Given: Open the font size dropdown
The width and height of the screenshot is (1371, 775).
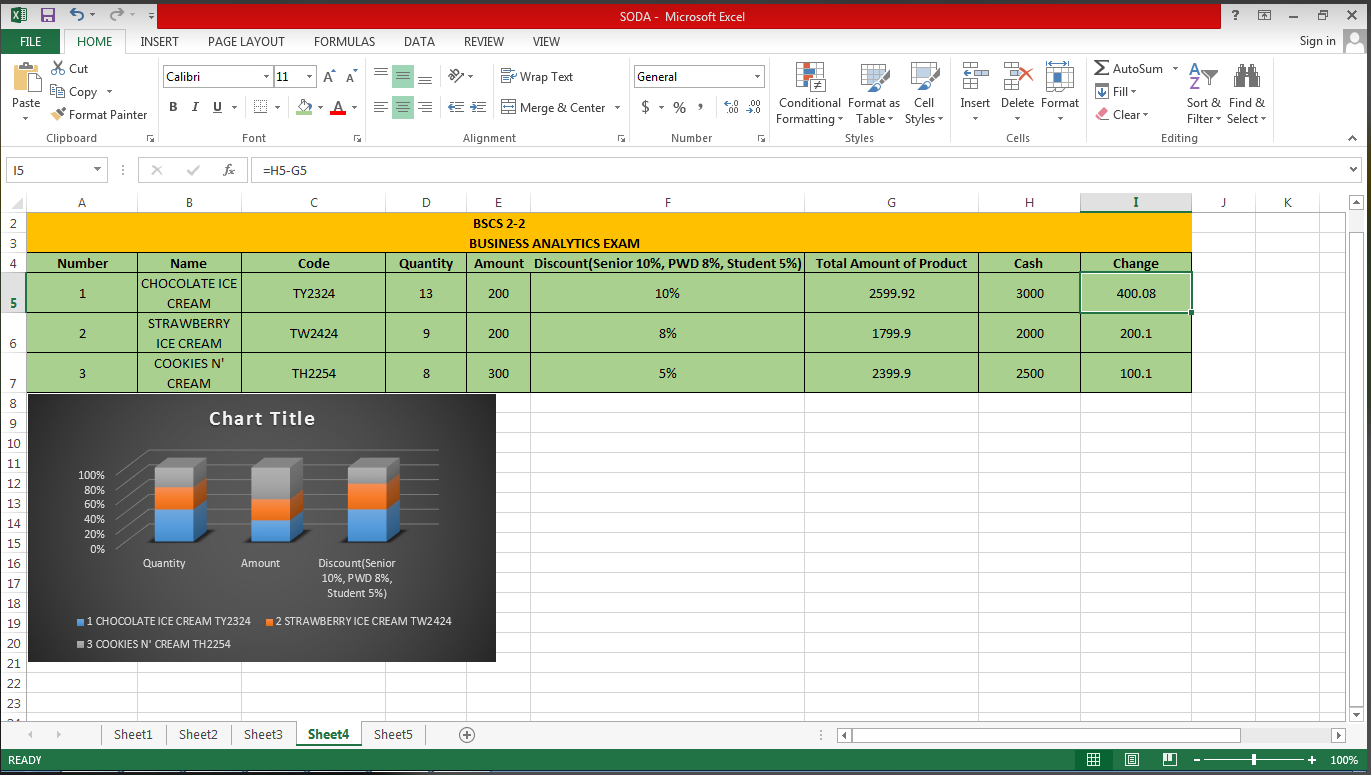Looking at the screenshot, I should coord(310,77).
